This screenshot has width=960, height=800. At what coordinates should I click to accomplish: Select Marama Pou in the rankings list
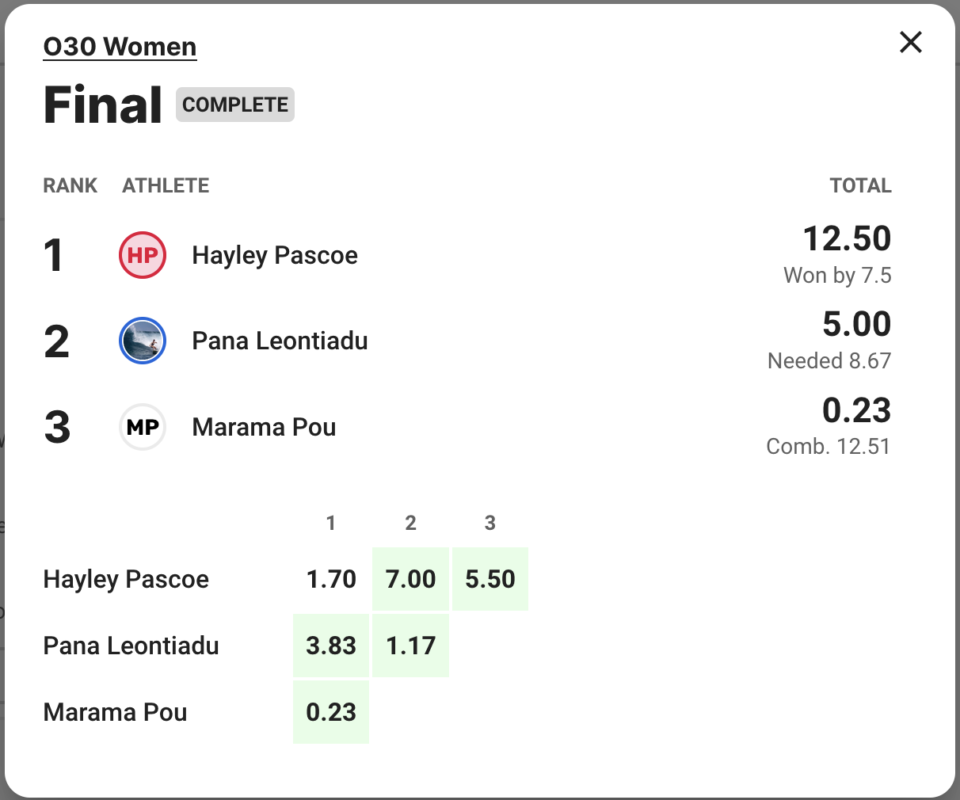pos(263,427)
